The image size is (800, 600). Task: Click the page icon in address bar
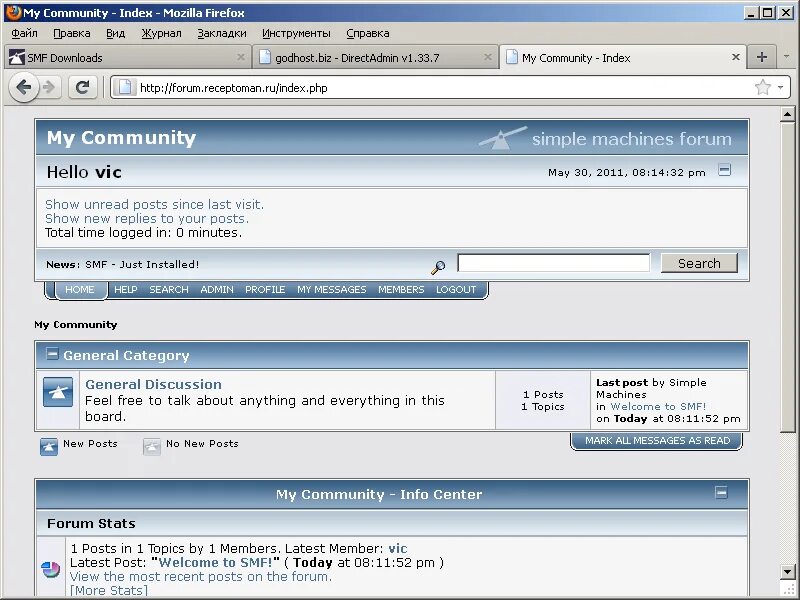coord(125,88)
